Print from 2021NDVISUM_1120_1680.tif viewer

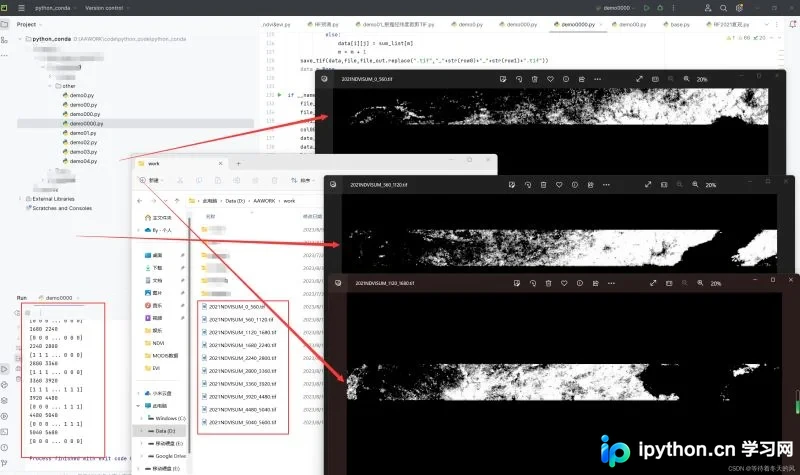(x=595, y=283)
